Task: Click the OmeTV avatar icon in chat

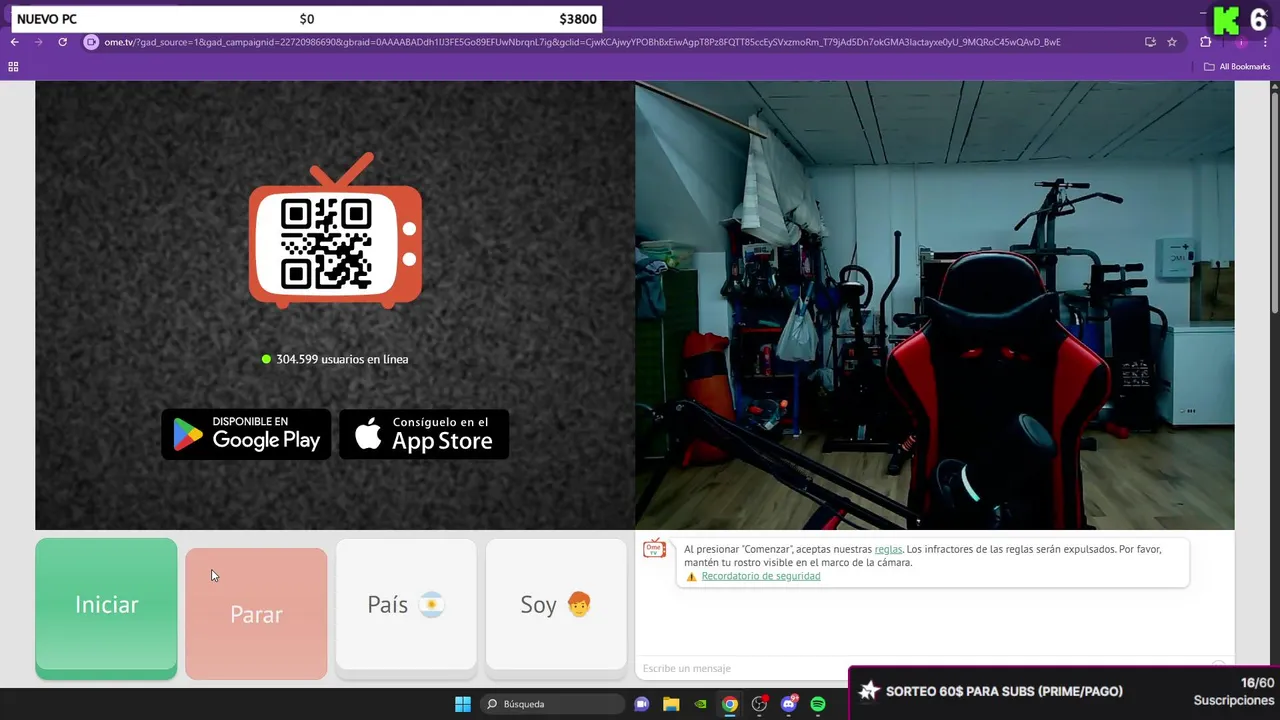Action: [x=654, y=548]
